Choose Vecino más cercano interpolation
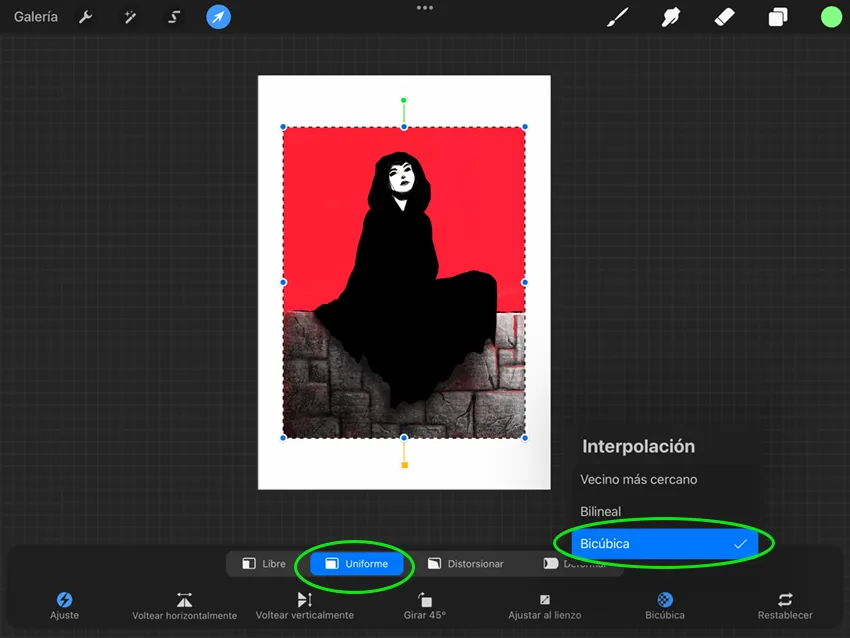This screenshot has width=850, height=638. click(665, 479)
